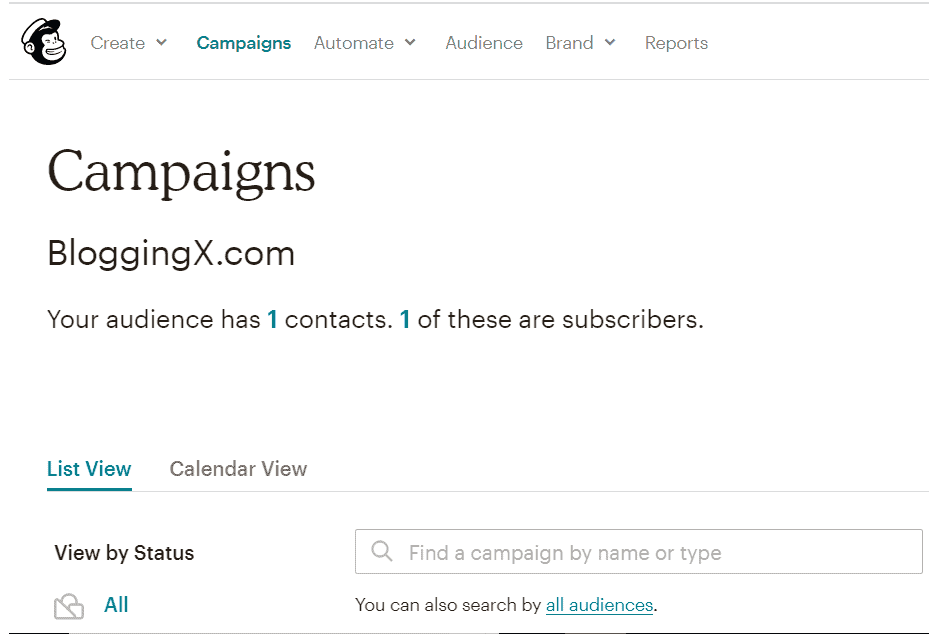Open Reports in the navigation bar

point(676,43)
